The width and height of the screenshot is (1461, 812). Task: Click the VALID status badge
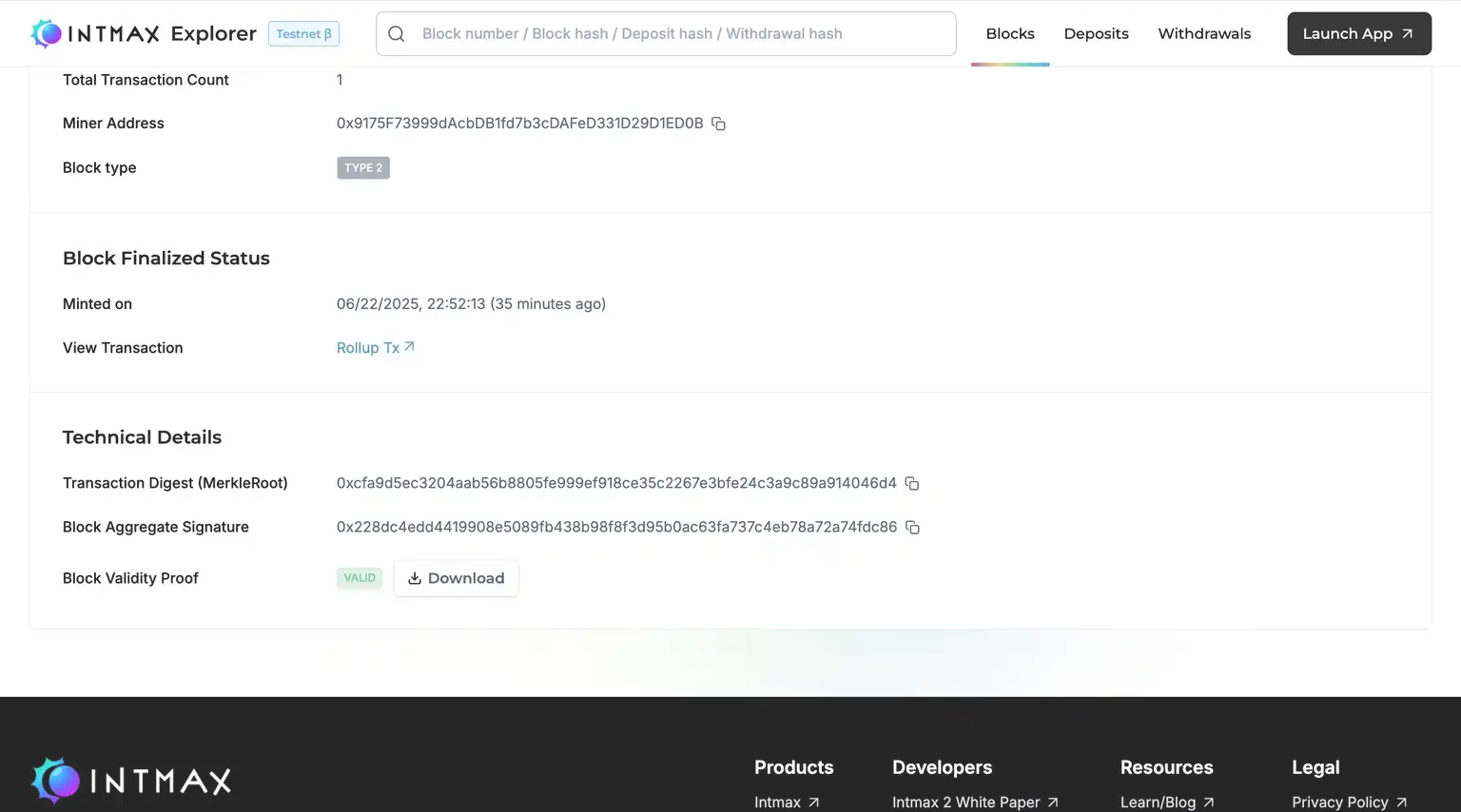point(360,578)
